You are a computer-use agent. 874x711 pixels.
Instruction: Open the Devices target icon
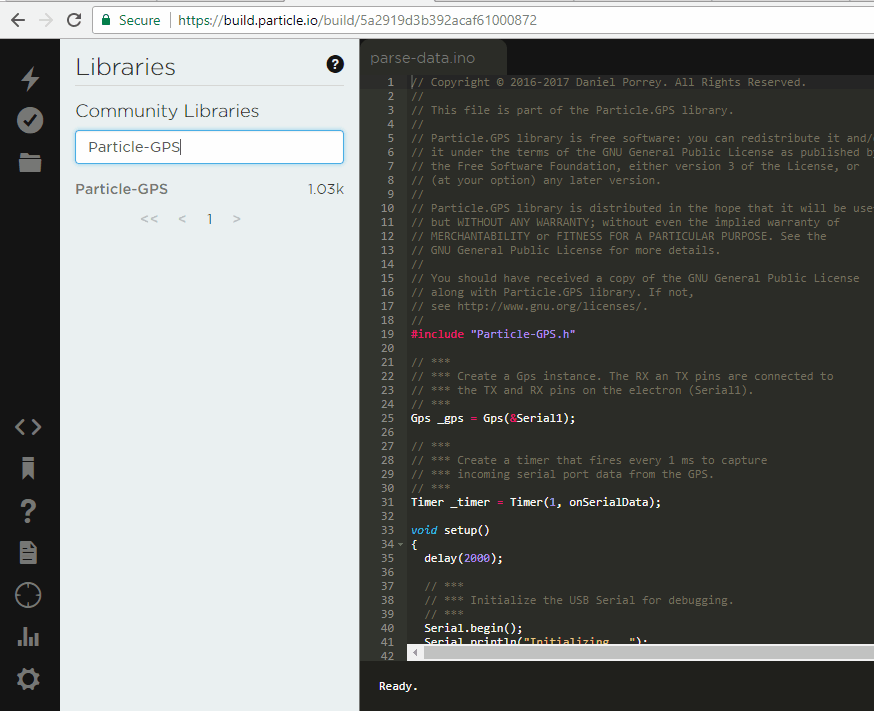[28, 595]
